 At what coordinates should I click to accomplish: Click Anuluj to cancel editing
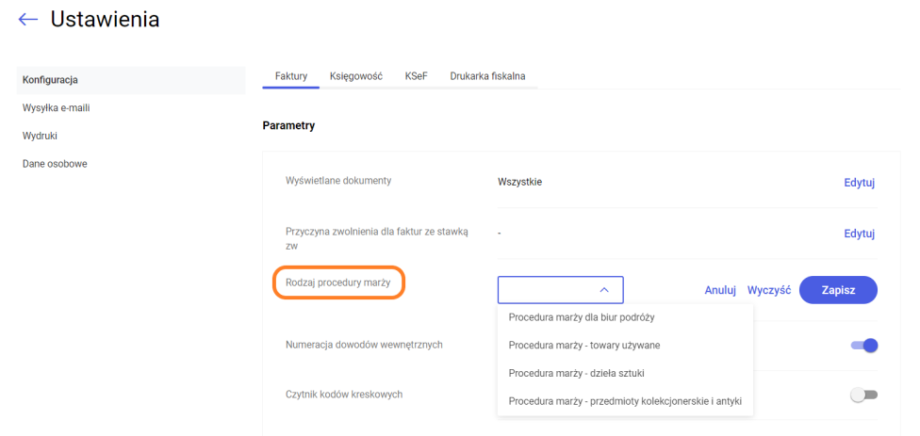(x=720, y=290)
